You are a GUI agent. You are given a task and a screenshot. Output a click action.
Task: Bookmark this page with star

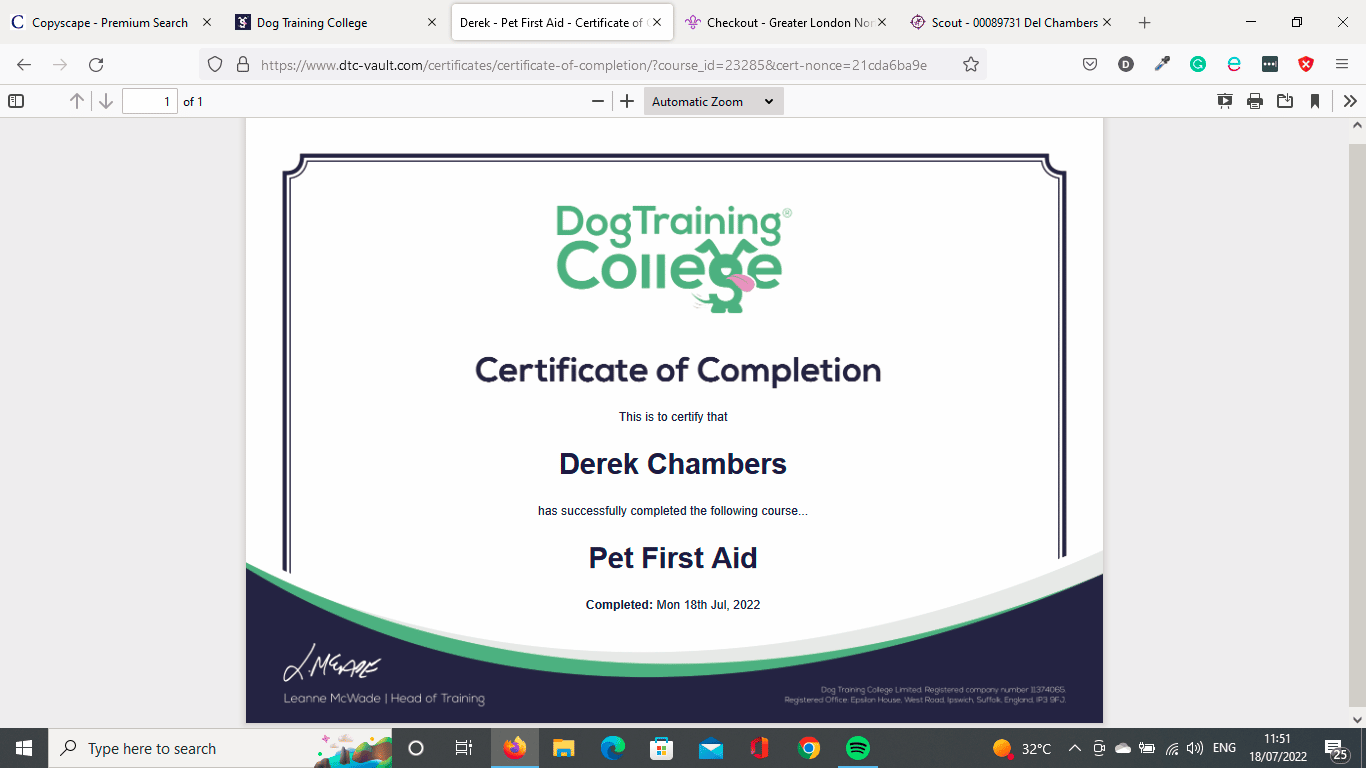click(x=970, y=64)
